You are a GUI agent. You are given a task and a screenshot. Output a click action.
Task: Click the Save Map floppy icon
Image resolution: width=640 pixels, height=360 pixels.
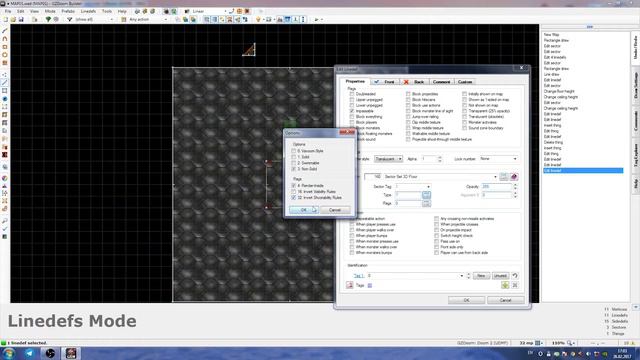[x=21, y=19]
